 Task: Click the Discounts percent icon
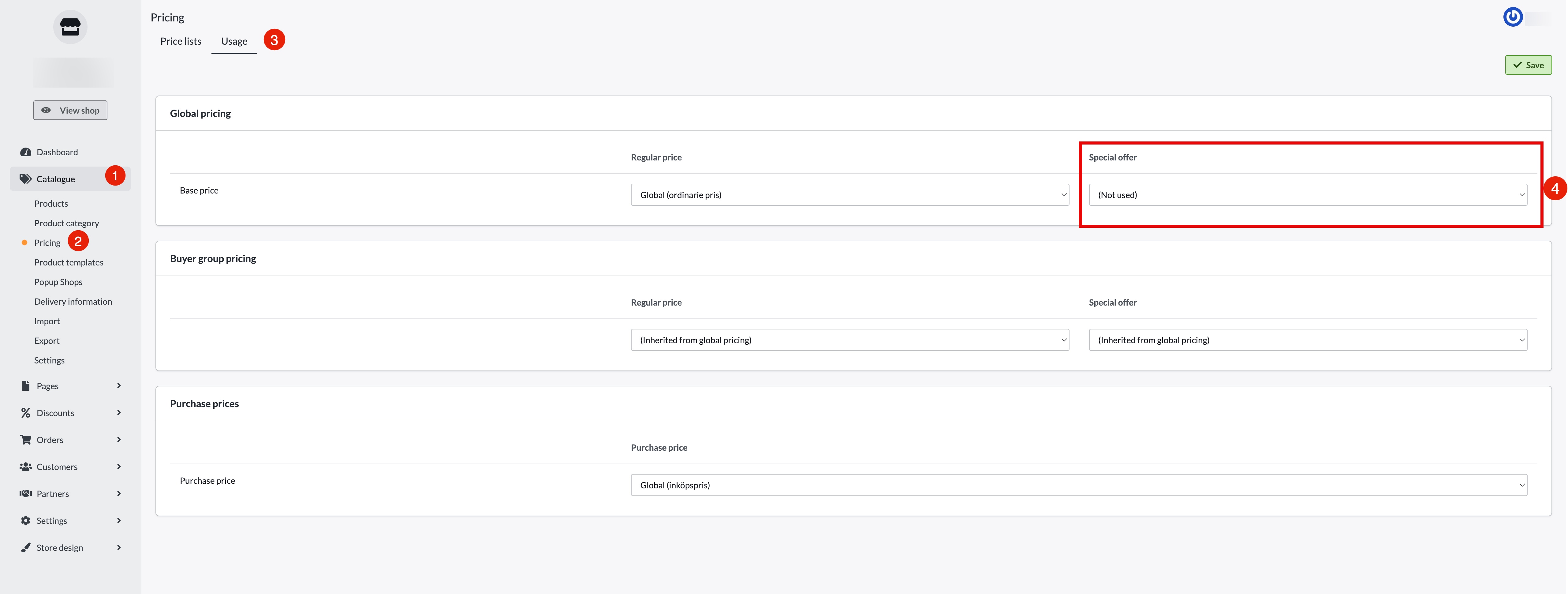tap(26, 413)
